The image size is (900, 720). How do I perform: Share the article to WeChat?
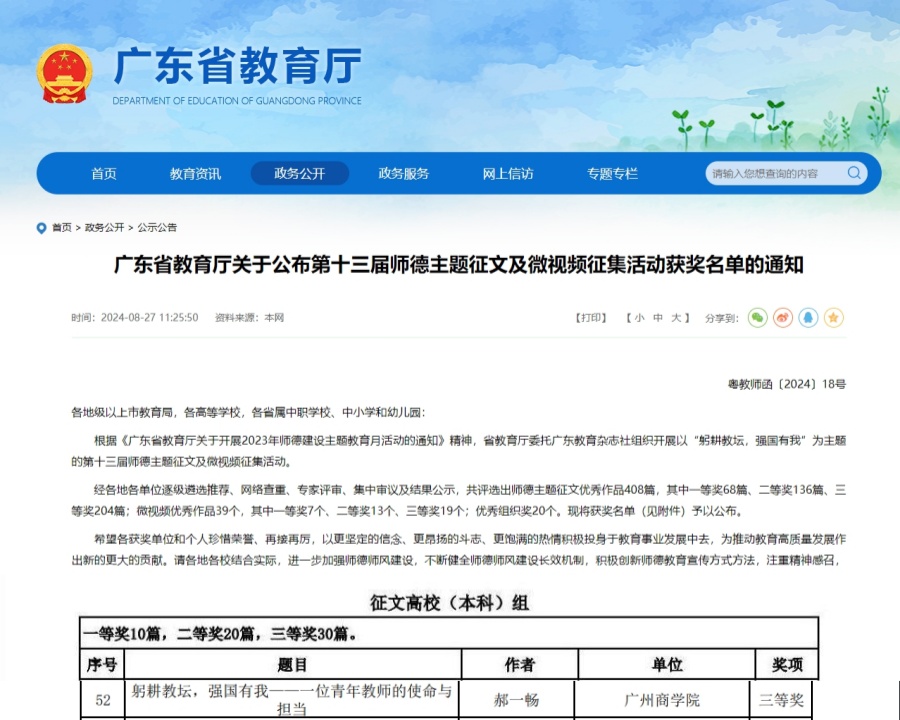757,317
